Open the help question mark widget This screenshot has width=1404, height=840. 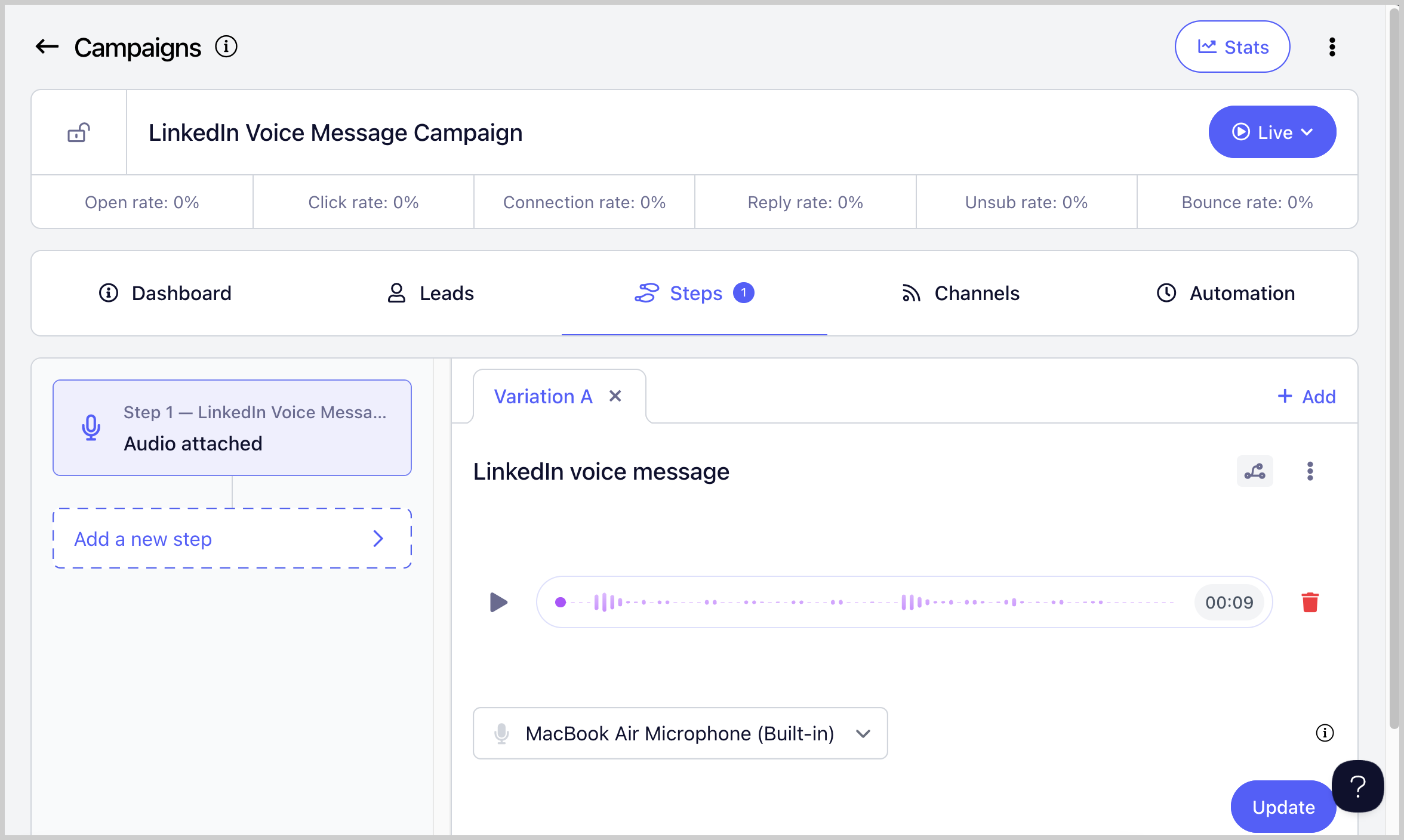click(x=1357, y=786)
